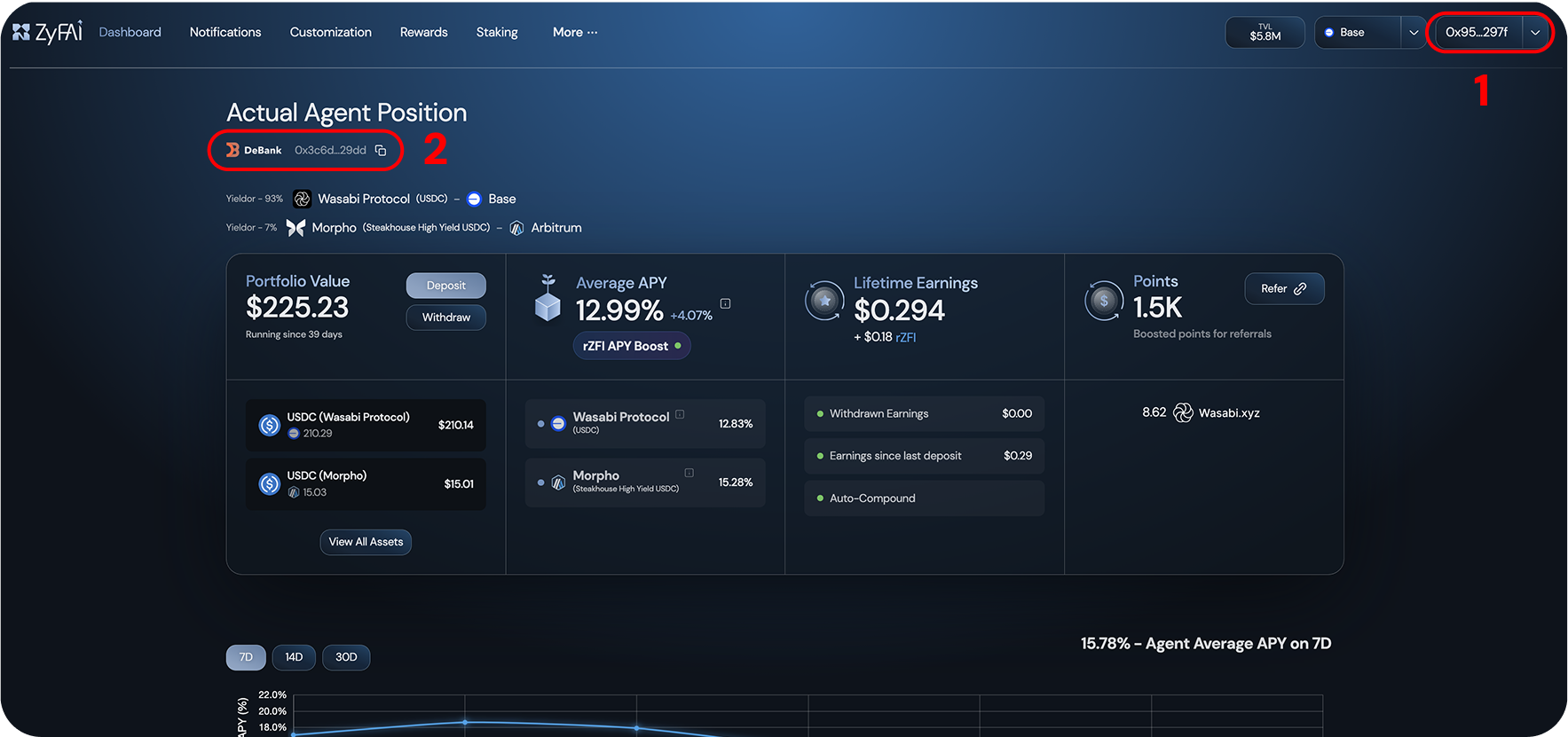Go to the Rewards page
This screenshot has height=737, width=1568.
[423, 33]
